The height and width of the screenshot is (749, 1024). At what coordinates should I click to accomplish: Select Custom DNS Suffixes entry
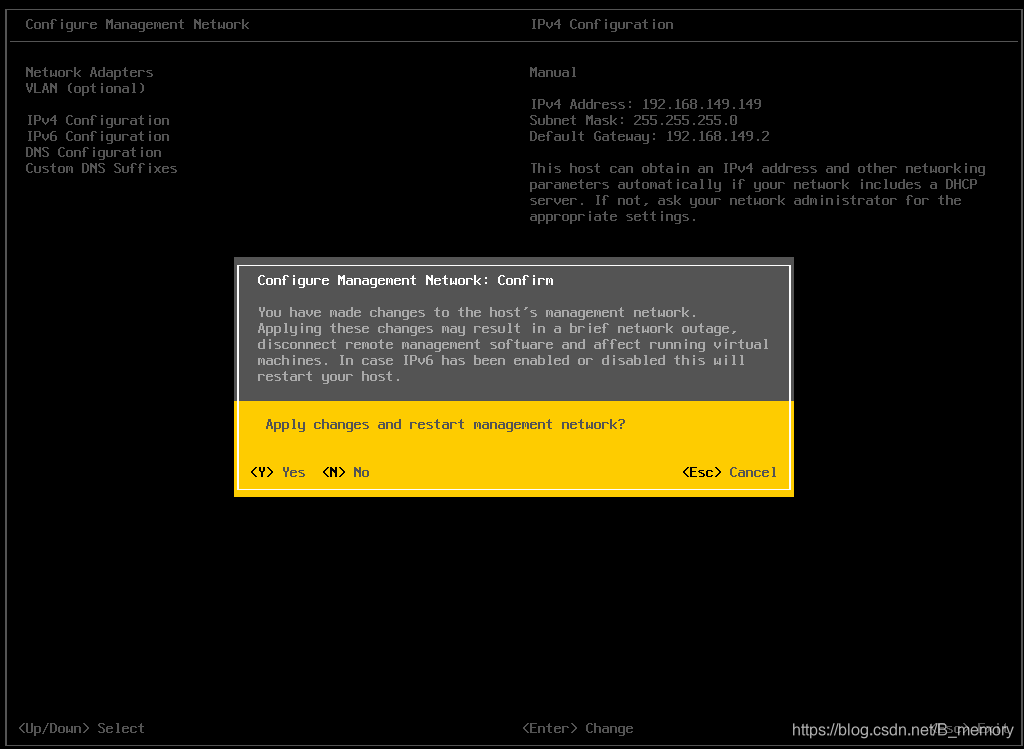101,168
